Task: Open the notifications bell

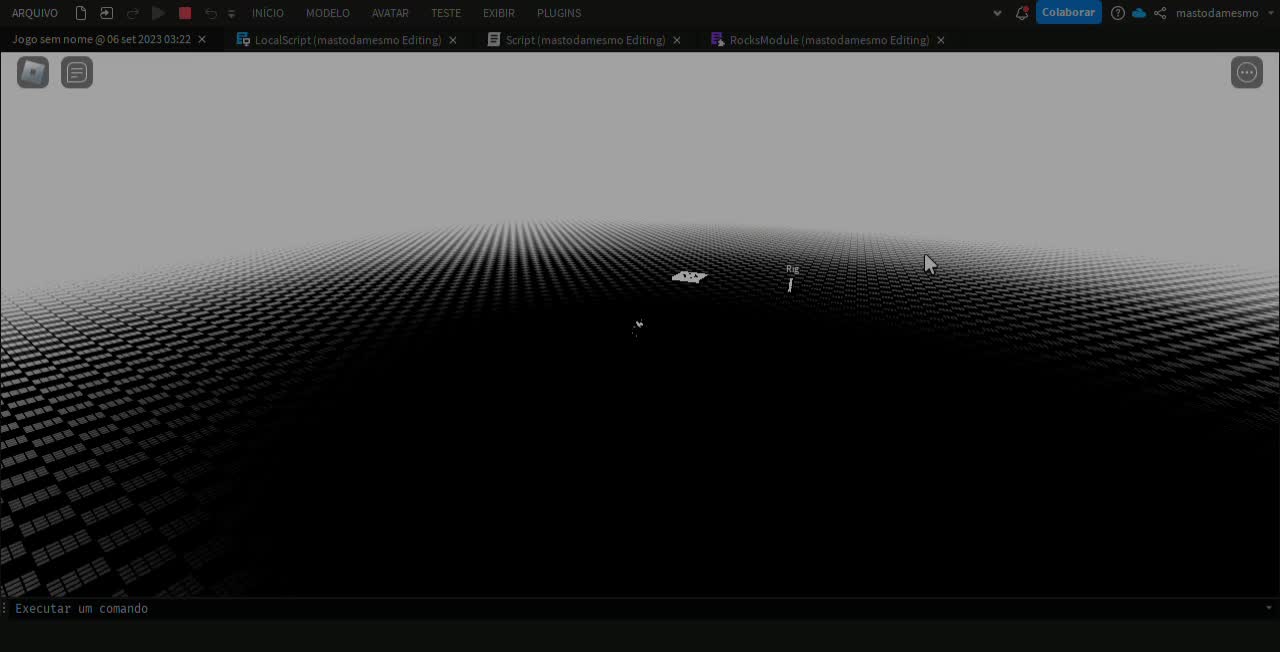Action: pyautogui.click(x=1021, y=13)
